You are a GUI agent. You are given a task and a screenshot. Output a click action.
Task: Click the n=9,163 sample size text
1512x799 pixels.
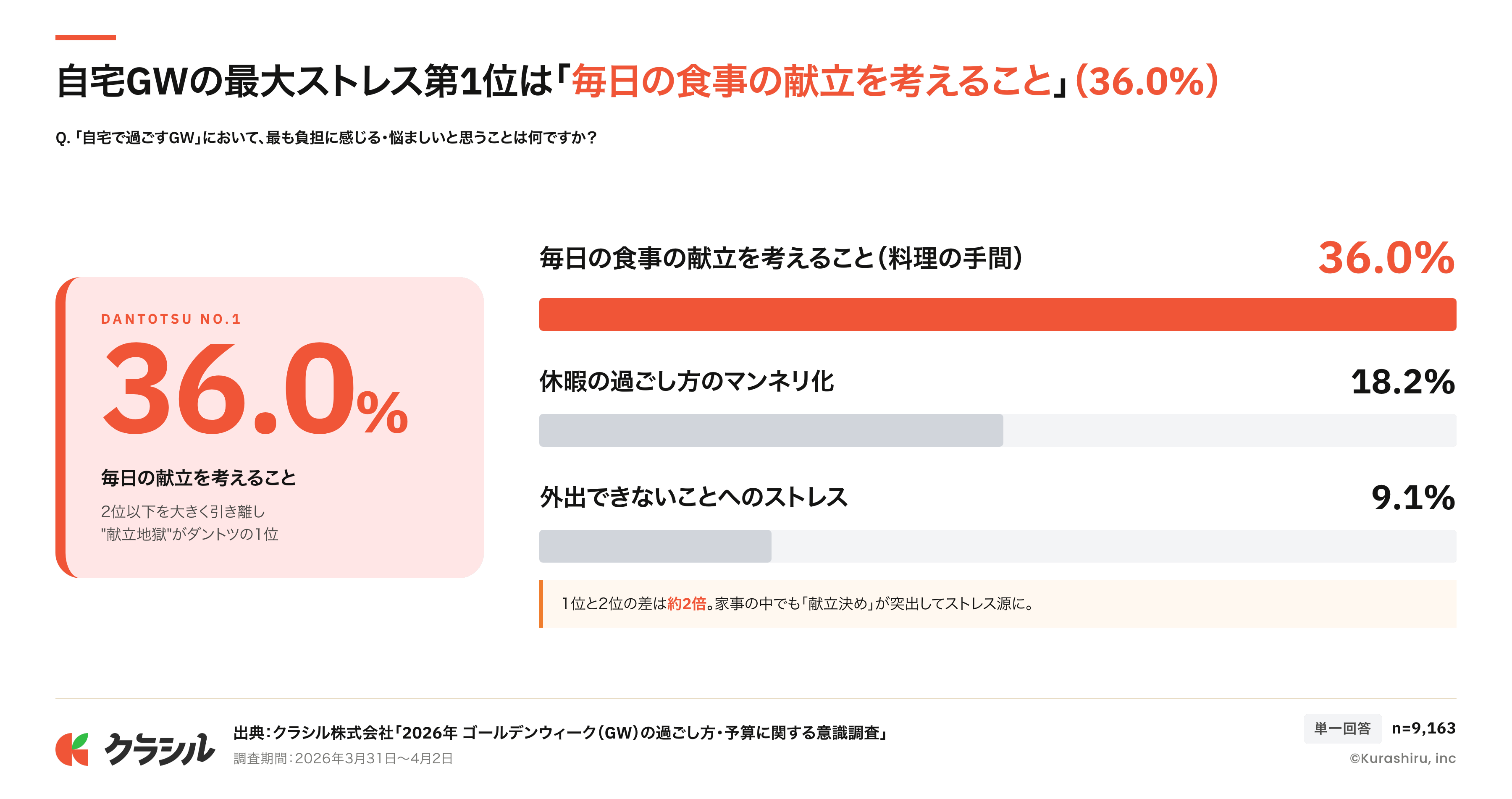coord(1423,728)
